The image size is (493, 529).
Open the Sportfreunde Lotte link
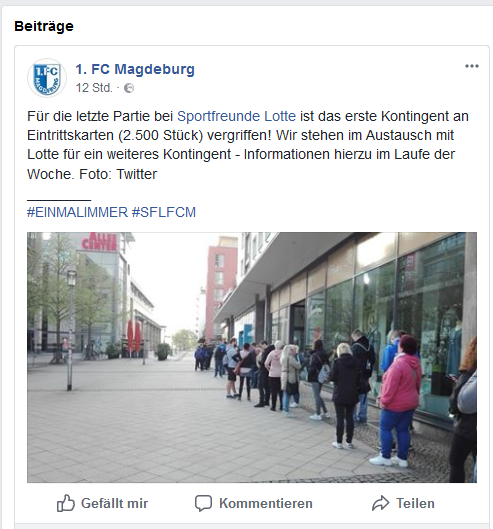click(x=237, y=116)
